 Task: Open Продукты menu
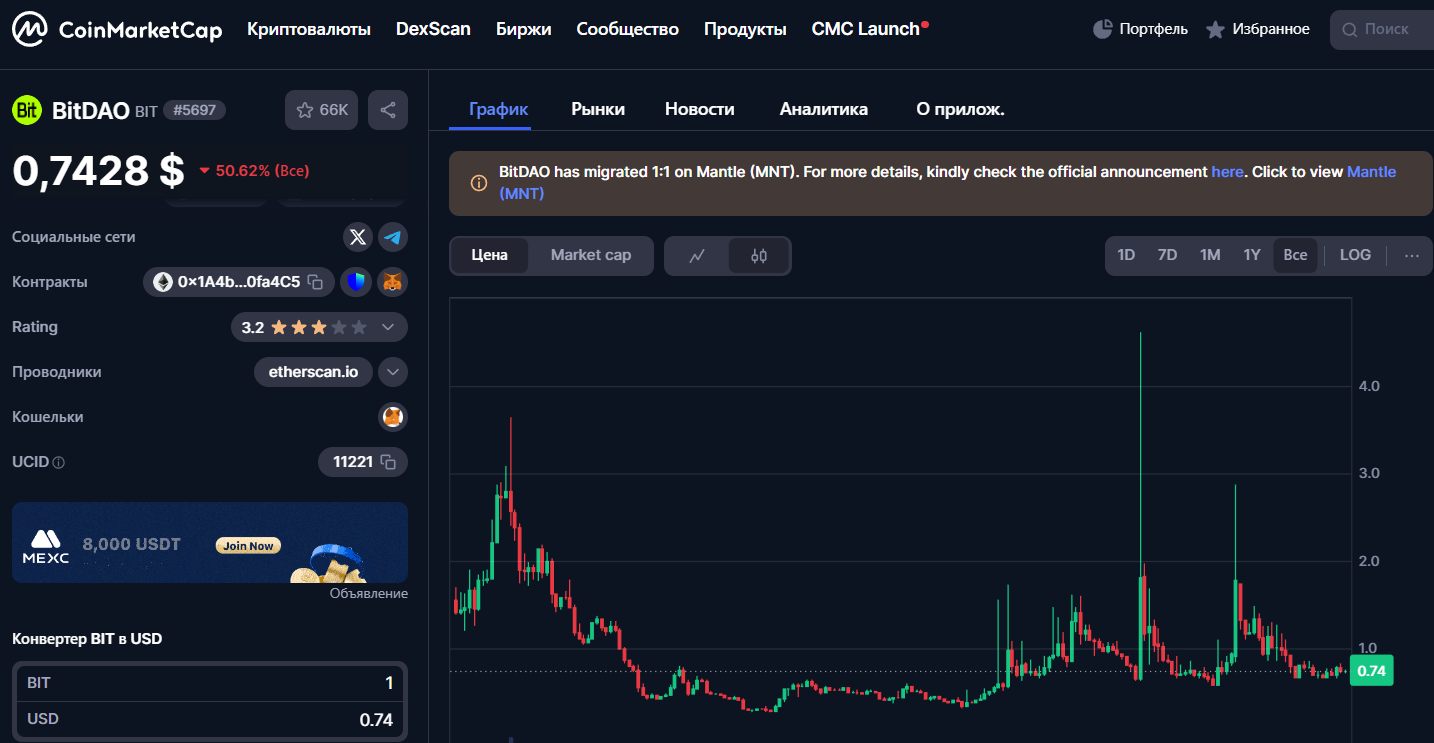click(x=745, y=29)
